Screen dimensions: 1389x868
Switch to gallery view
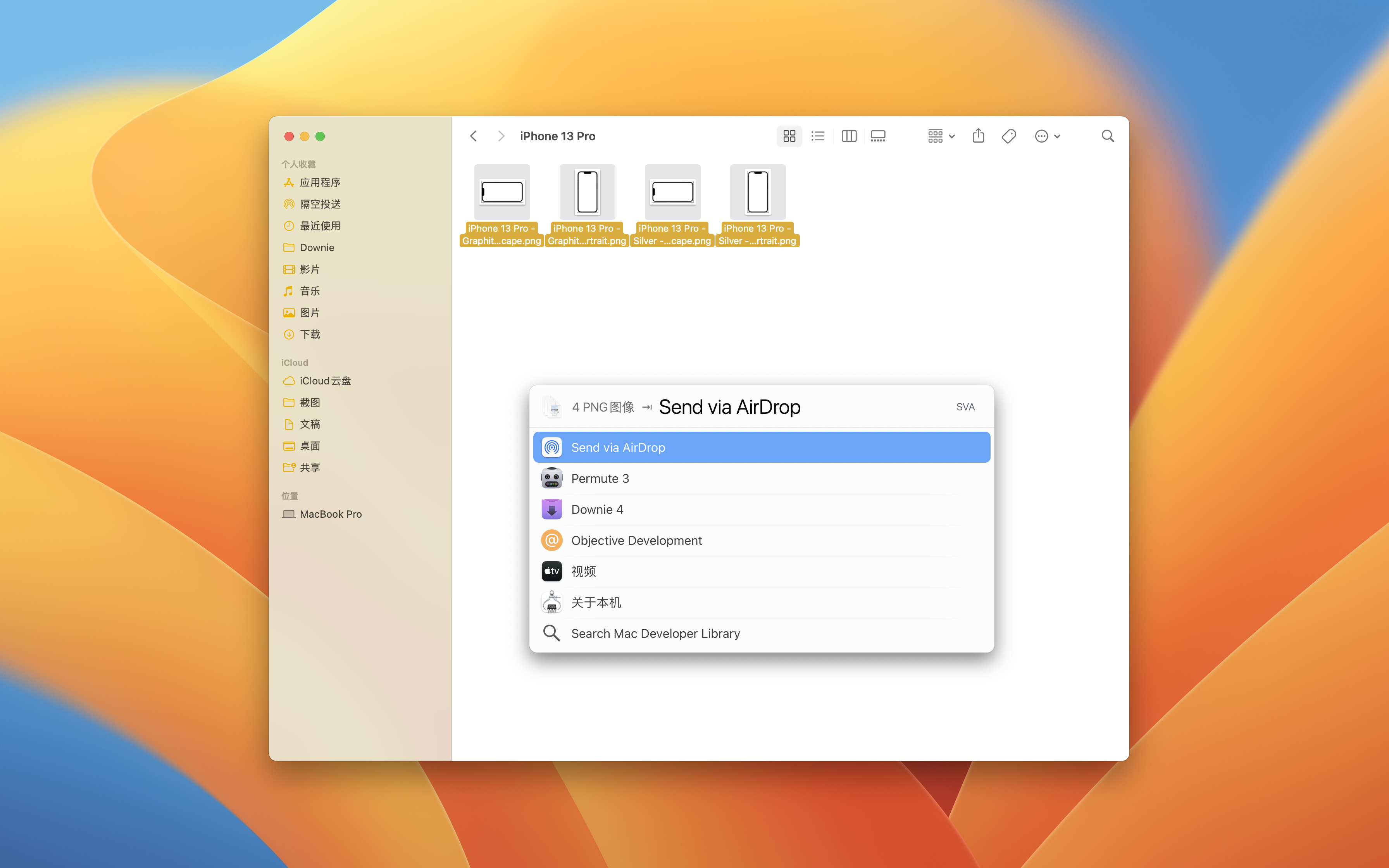tap(878, 136)
